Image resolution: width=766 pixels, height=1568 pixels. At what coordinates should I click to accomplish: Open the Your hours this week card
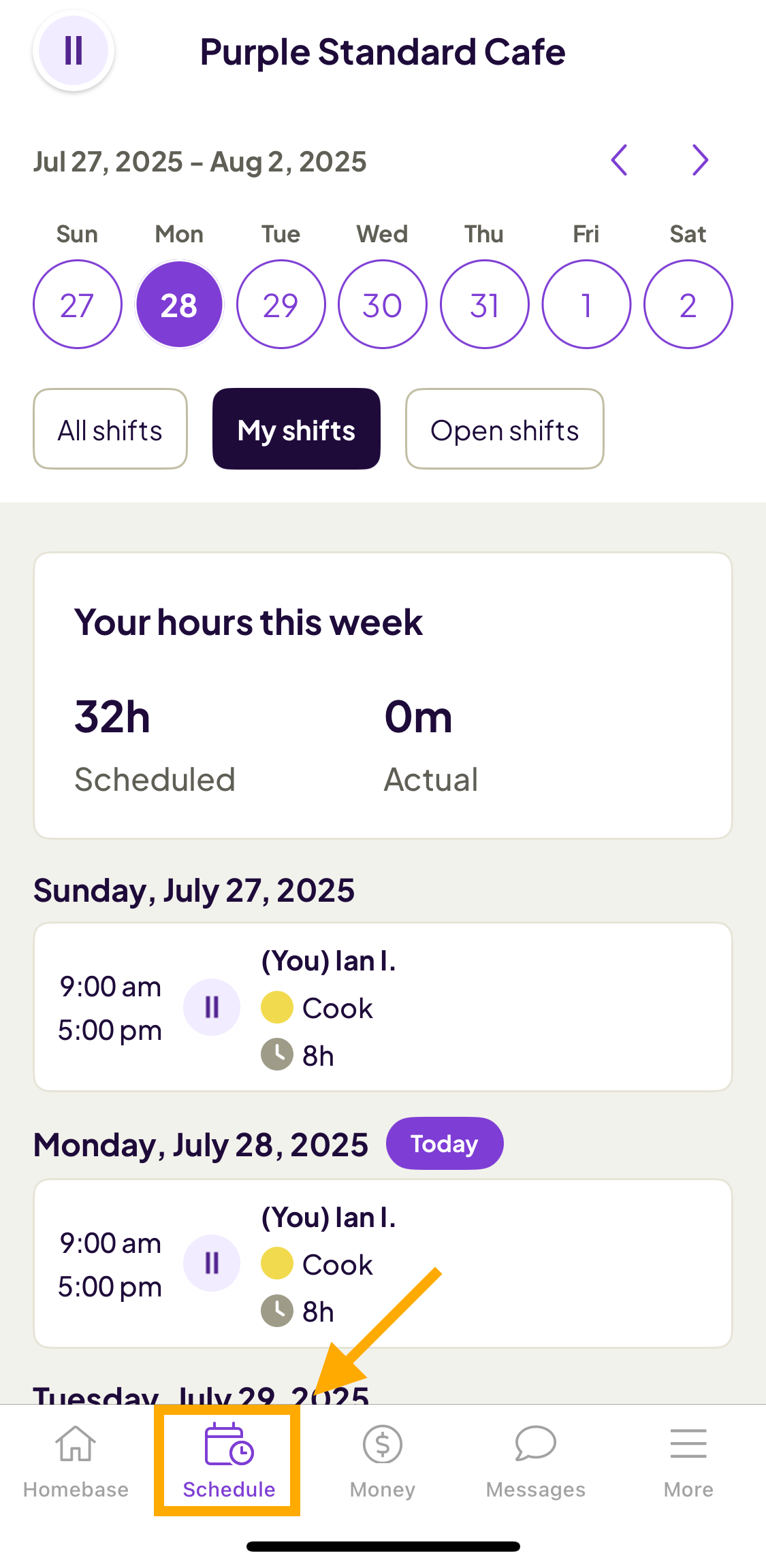pos(383,696)
